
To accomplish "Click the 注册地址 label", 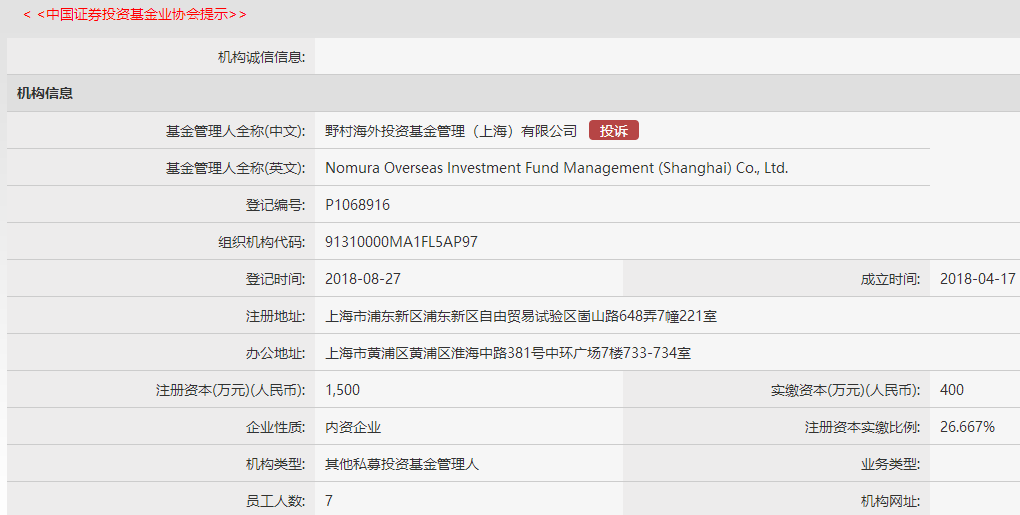I will tap(275, 316).
